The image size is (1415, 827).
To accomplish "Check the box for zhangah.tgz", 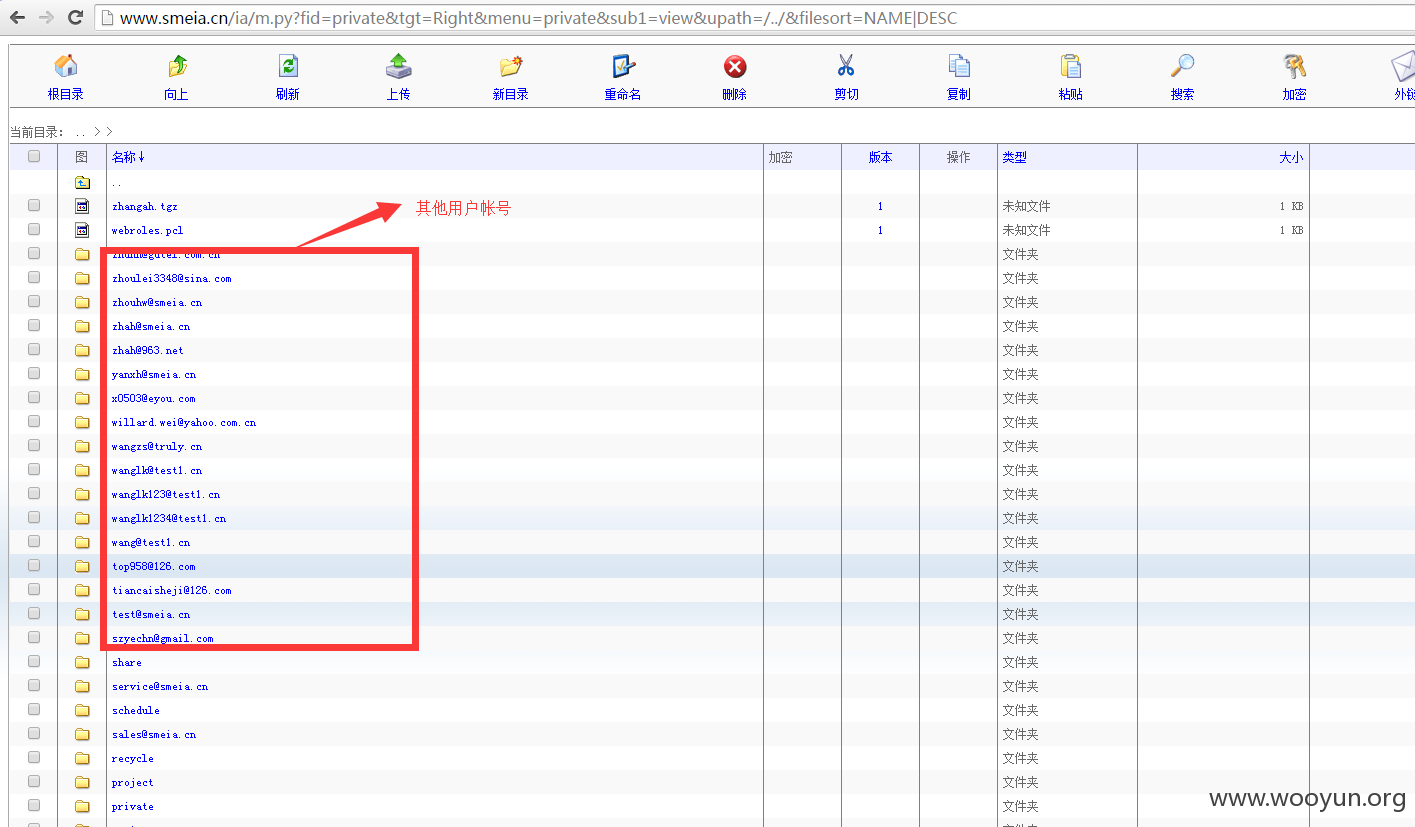I will click(x=34, y=205).
